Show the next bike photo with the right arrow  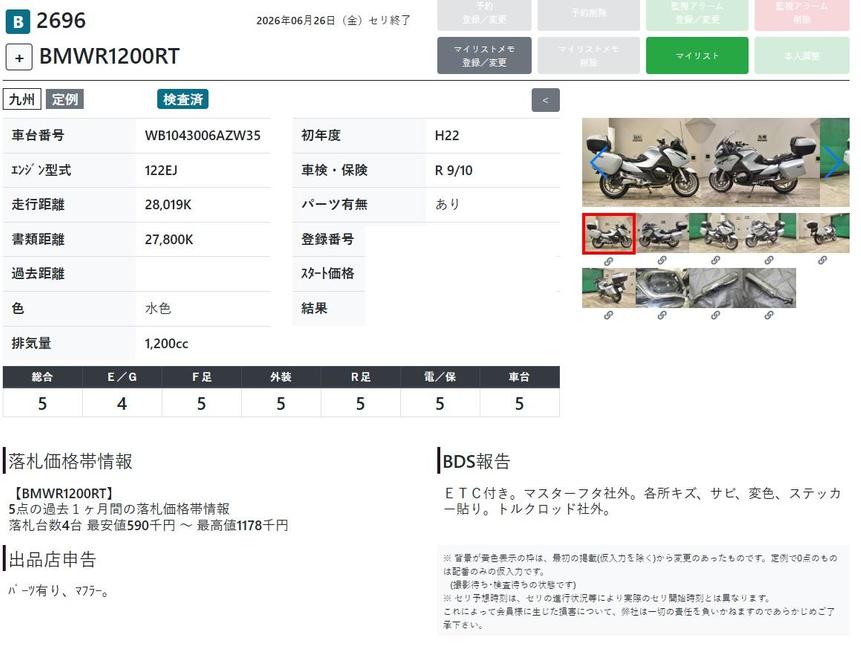coord(834,163)
